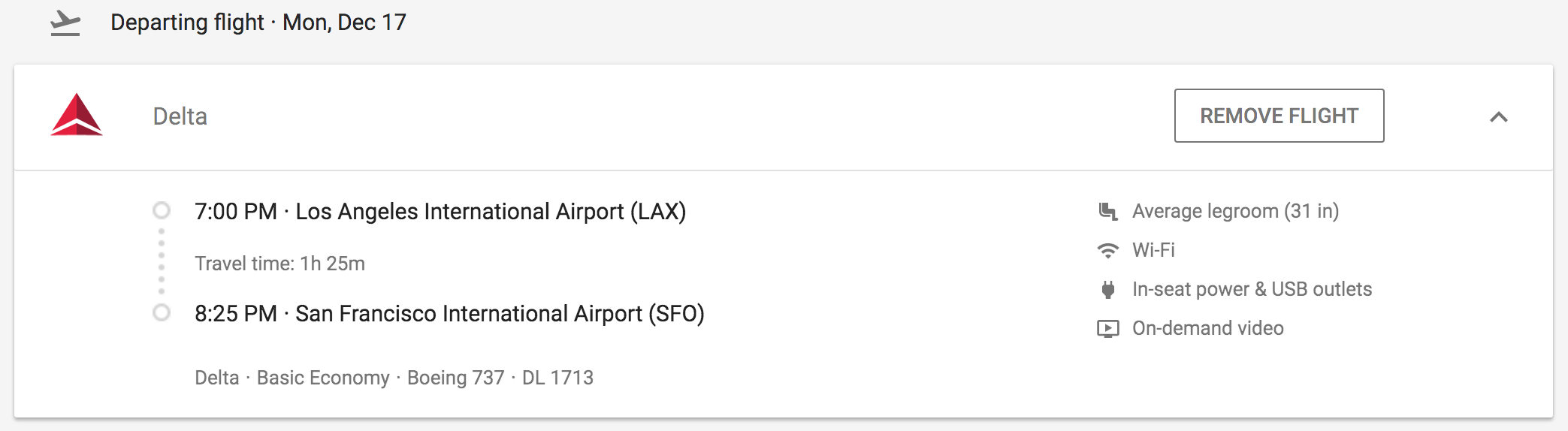Select the Departing flight Mon, Dec 17 heading
Screen dimensions: 1568x431
tap(258, 23)
